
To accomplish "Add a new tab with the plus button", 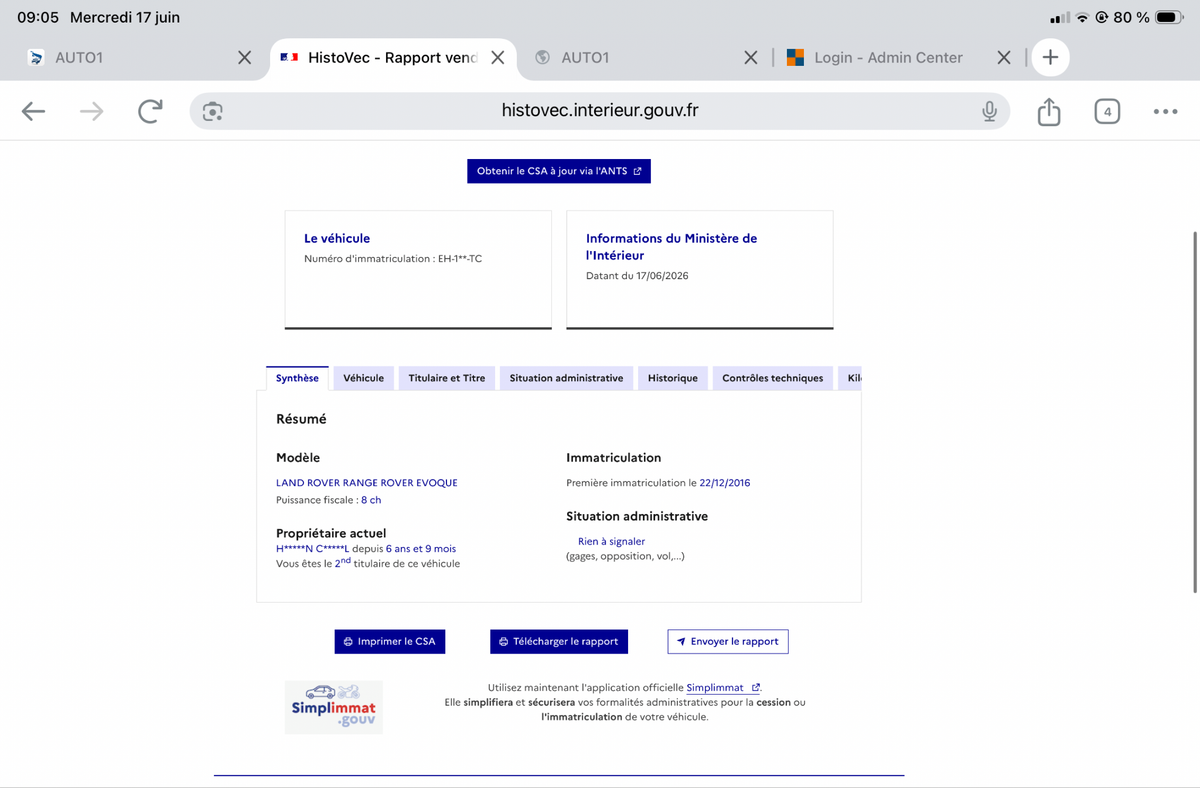I will (1050, 57).
